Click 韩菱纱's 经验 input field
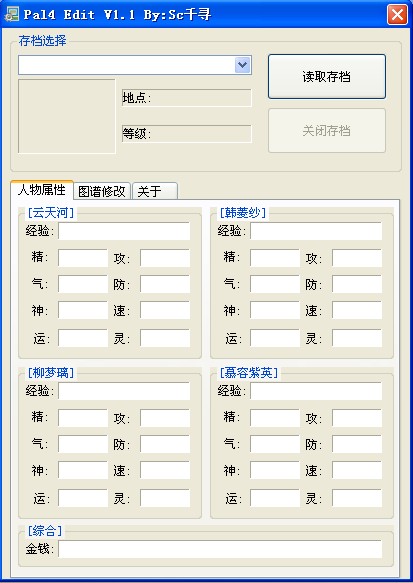Screen dimensions: 413x583 coord(316,231)
